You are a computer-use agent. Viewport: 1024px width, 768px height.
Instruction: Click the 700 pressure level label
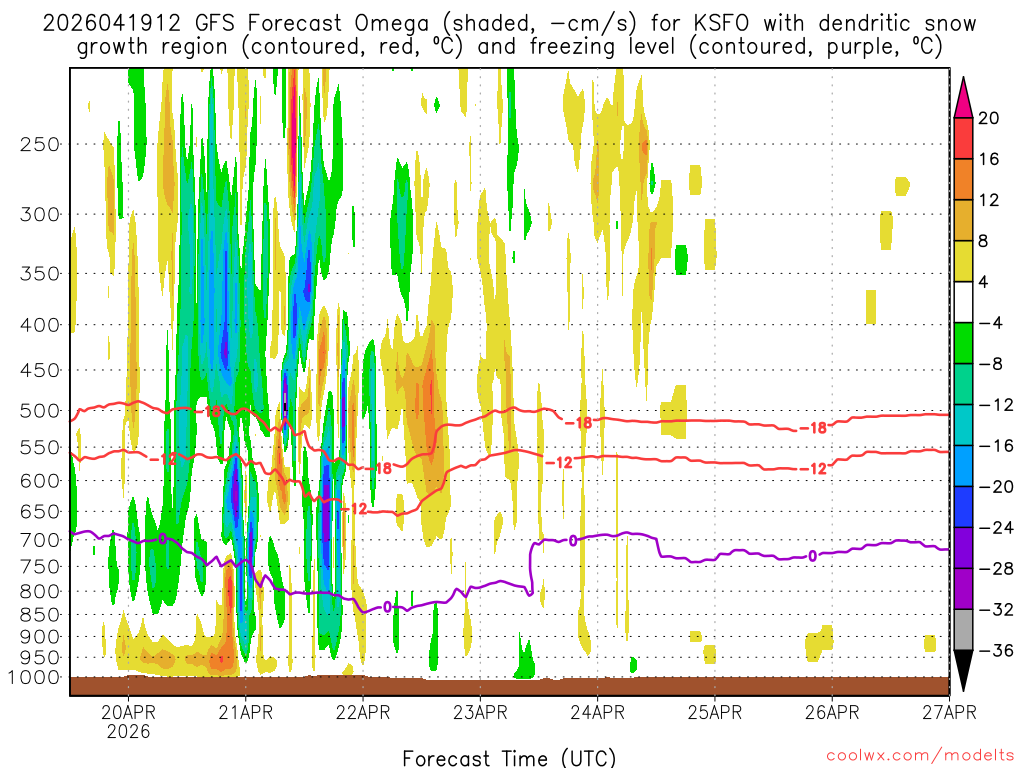click(40, 540)
